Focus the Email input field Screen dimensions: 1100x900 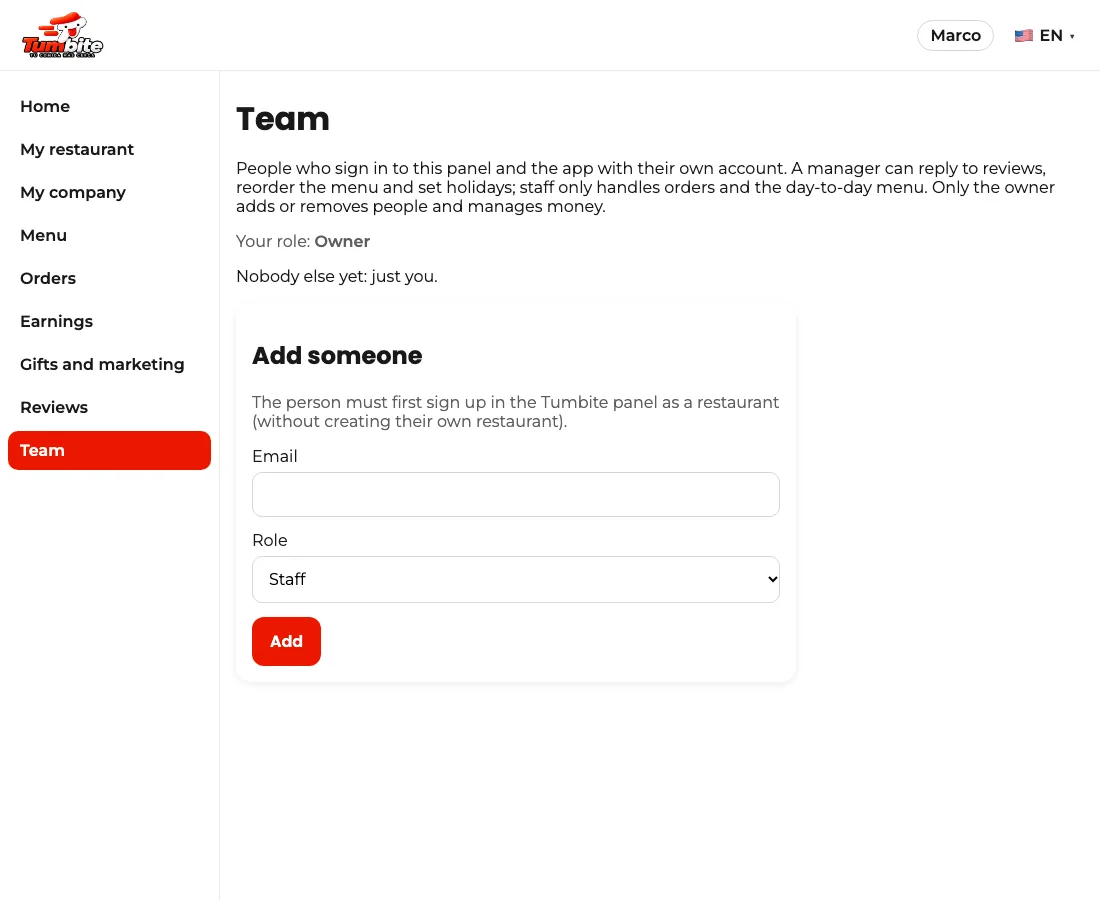tap(516, 495)
